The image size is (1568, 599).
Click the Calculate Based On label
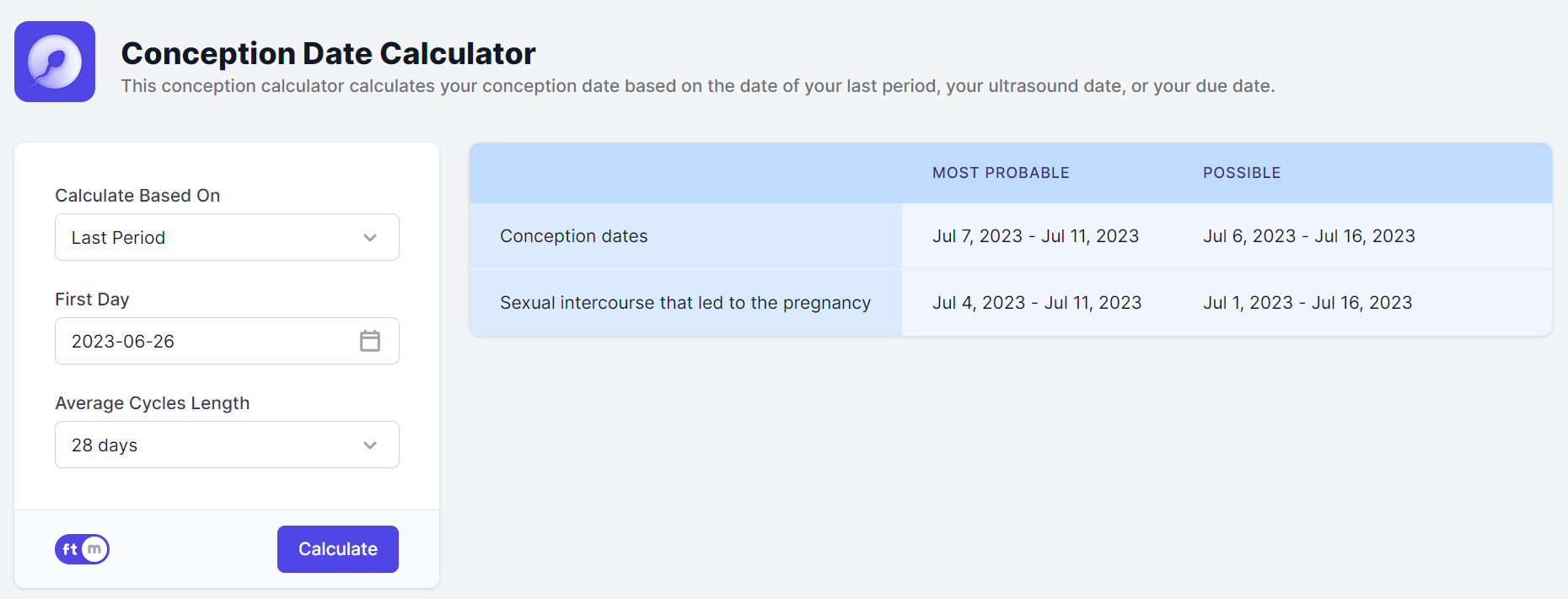137,196
